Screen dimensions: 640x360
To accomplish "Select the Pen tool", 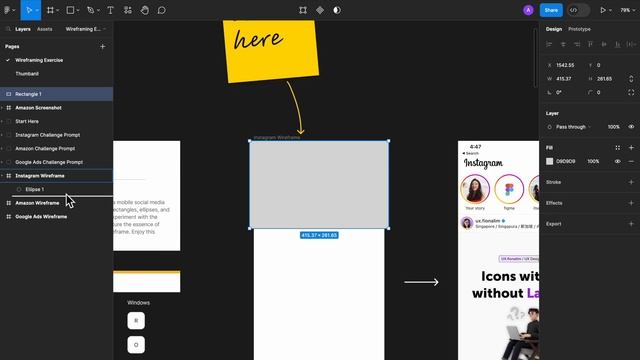I will coord(91,10).
